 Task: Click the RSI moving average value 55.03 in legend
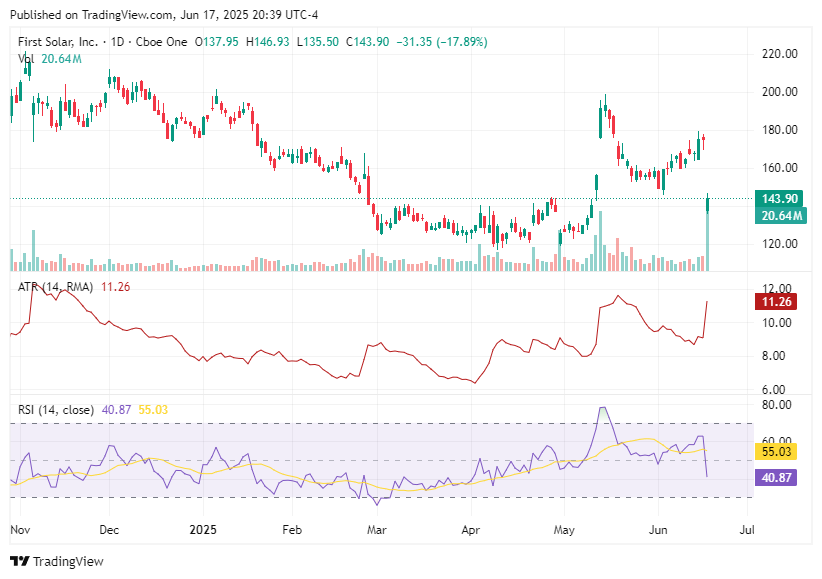153,410
